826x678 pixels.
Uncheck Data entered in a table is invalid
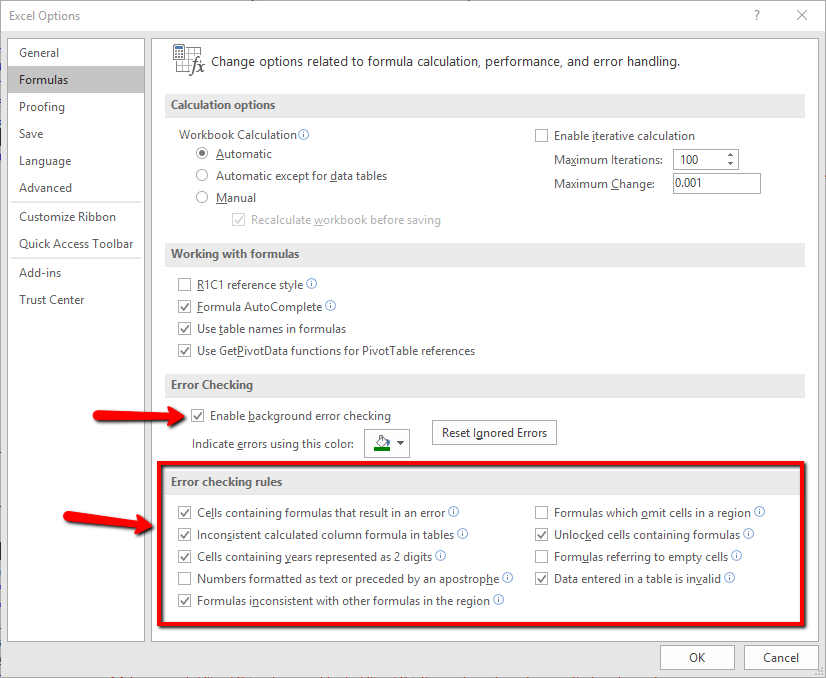[x=541, y=578]
